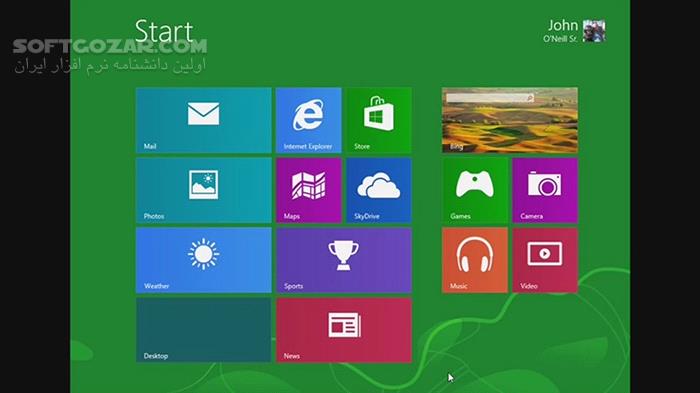The width and height of the screenshot is (700, 393).
Task: Click the John user name text
Action: [x=563, y=25]
